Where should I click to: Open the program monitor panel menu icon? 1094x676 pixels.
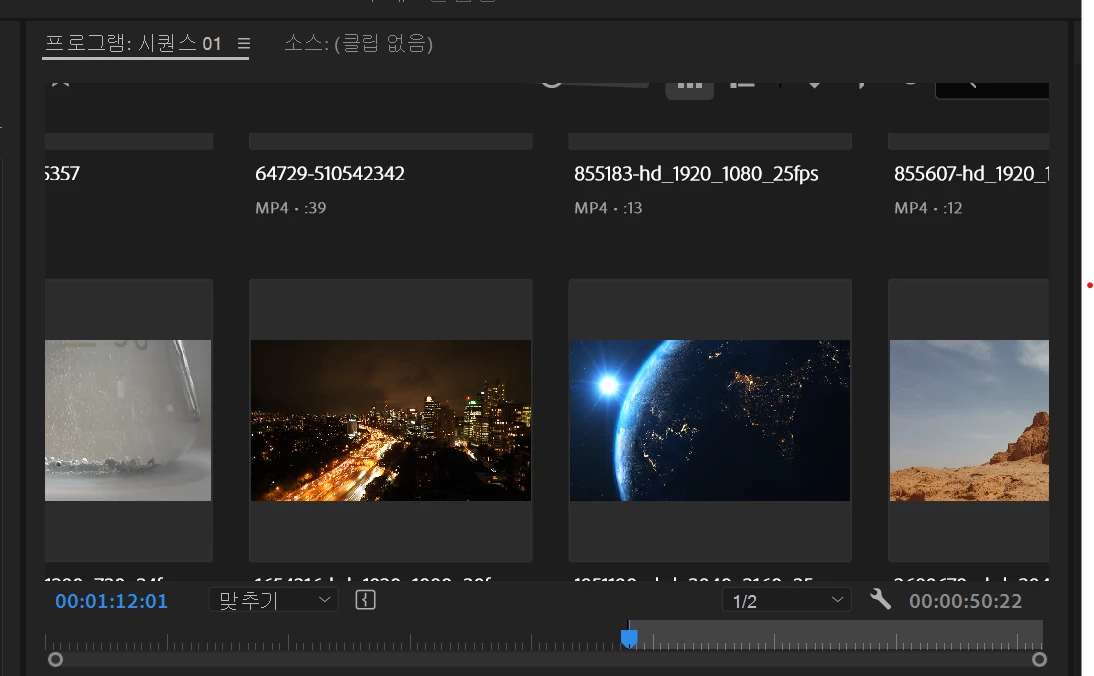pos(243,44)
